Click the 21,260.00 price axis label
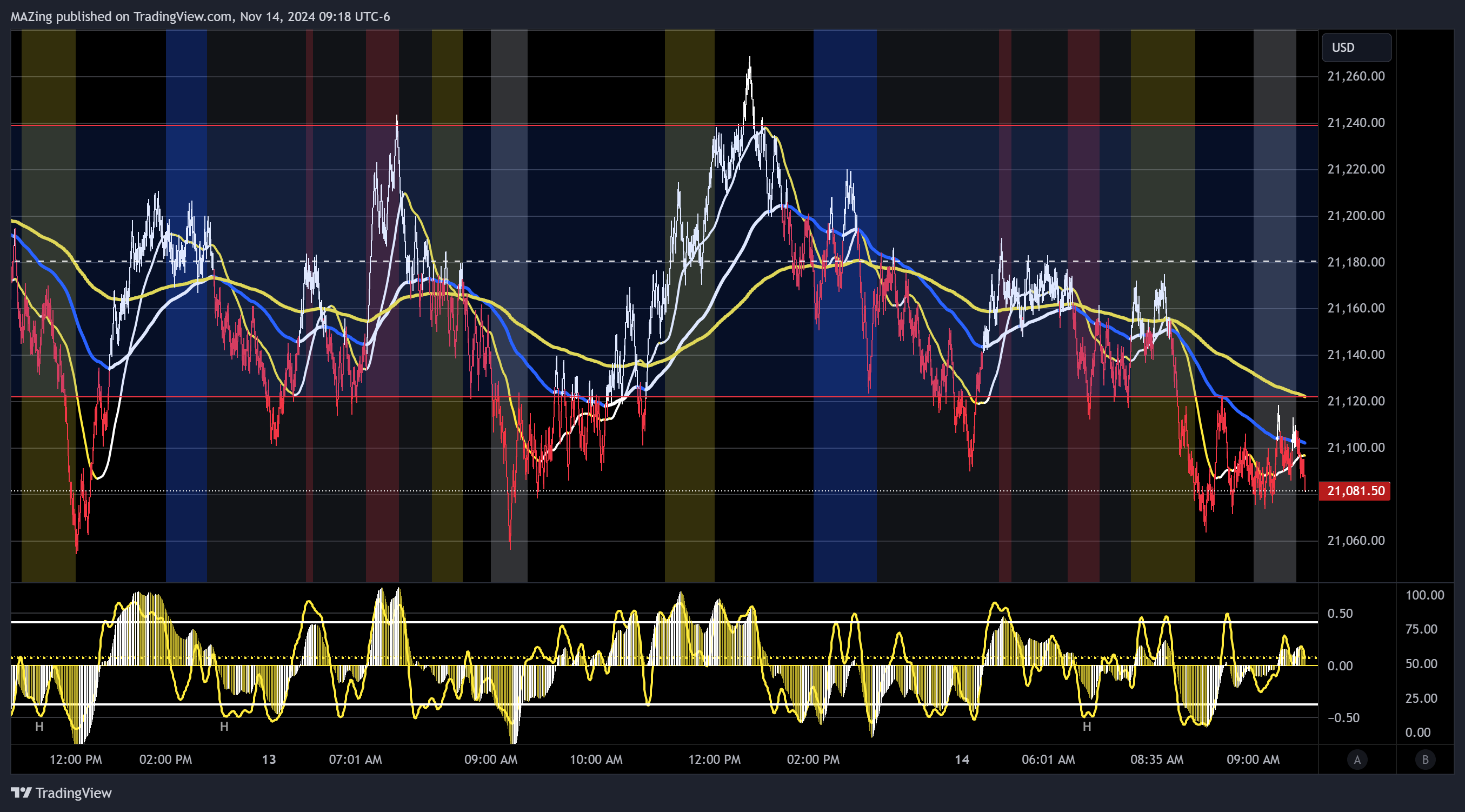Viewport: 1465px width, 812px height. [x=1356, y=76]
